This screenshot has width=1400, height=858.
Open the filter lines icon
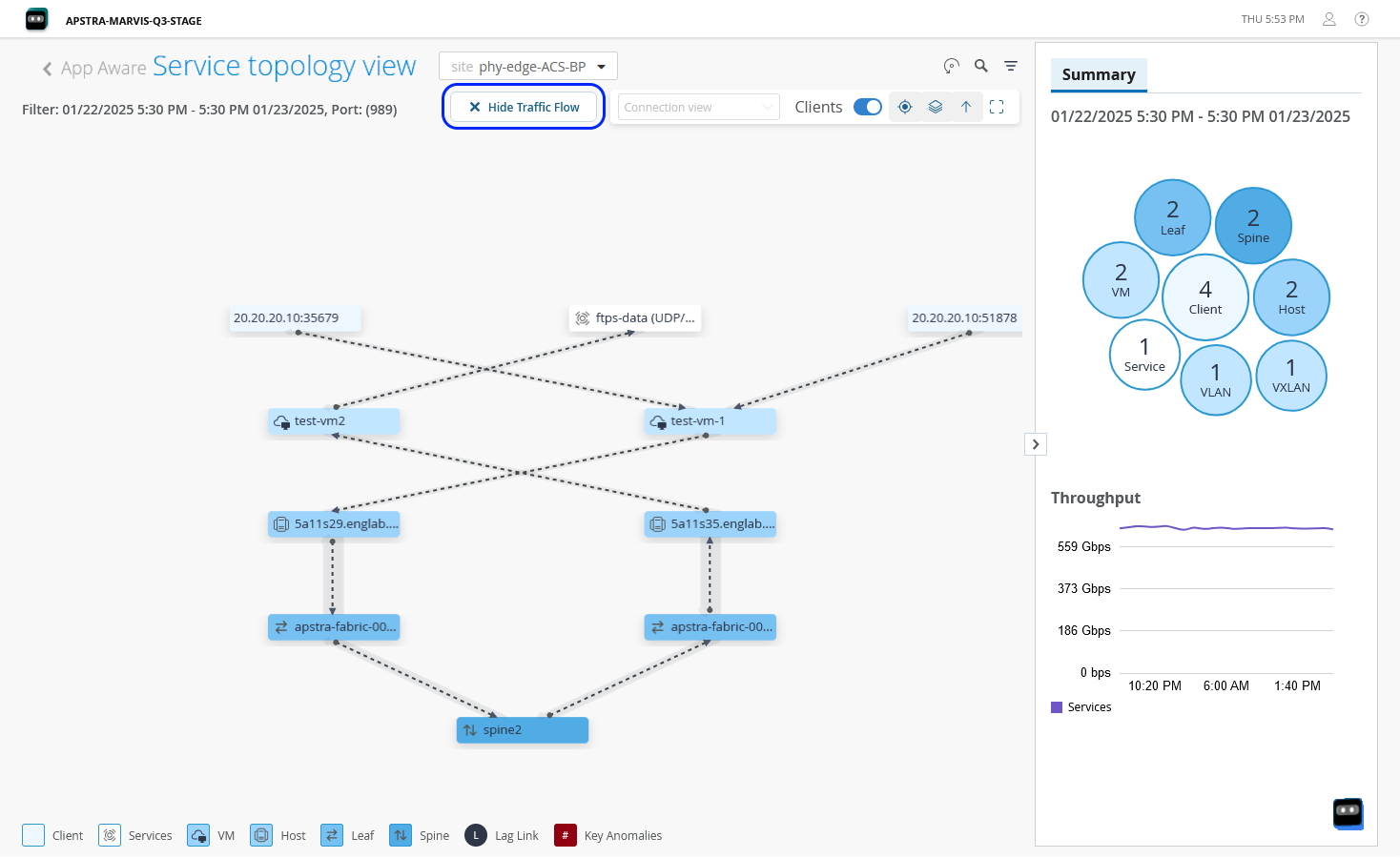(x=1011, y=66)
